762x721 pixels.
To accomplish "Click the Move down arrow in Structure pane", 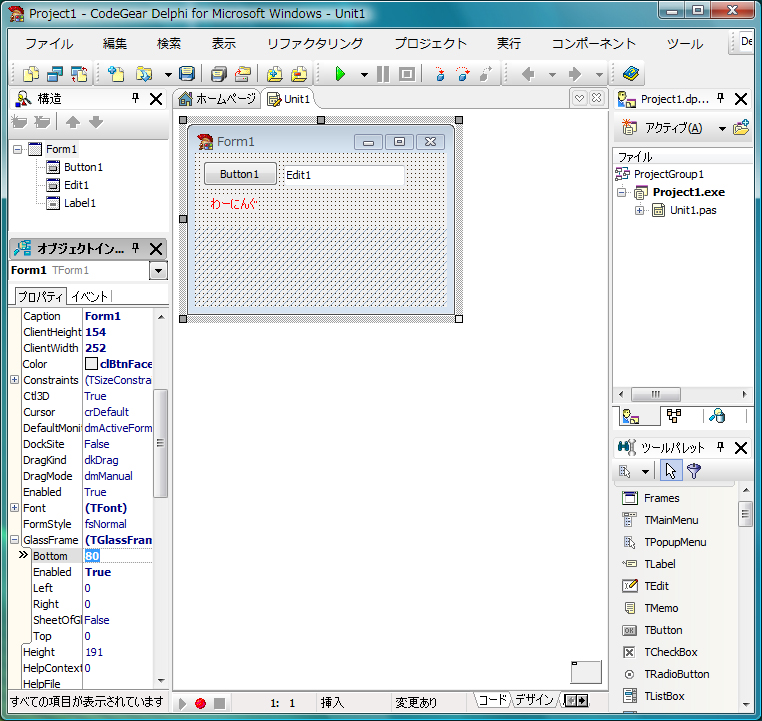I will coord(96,122).
